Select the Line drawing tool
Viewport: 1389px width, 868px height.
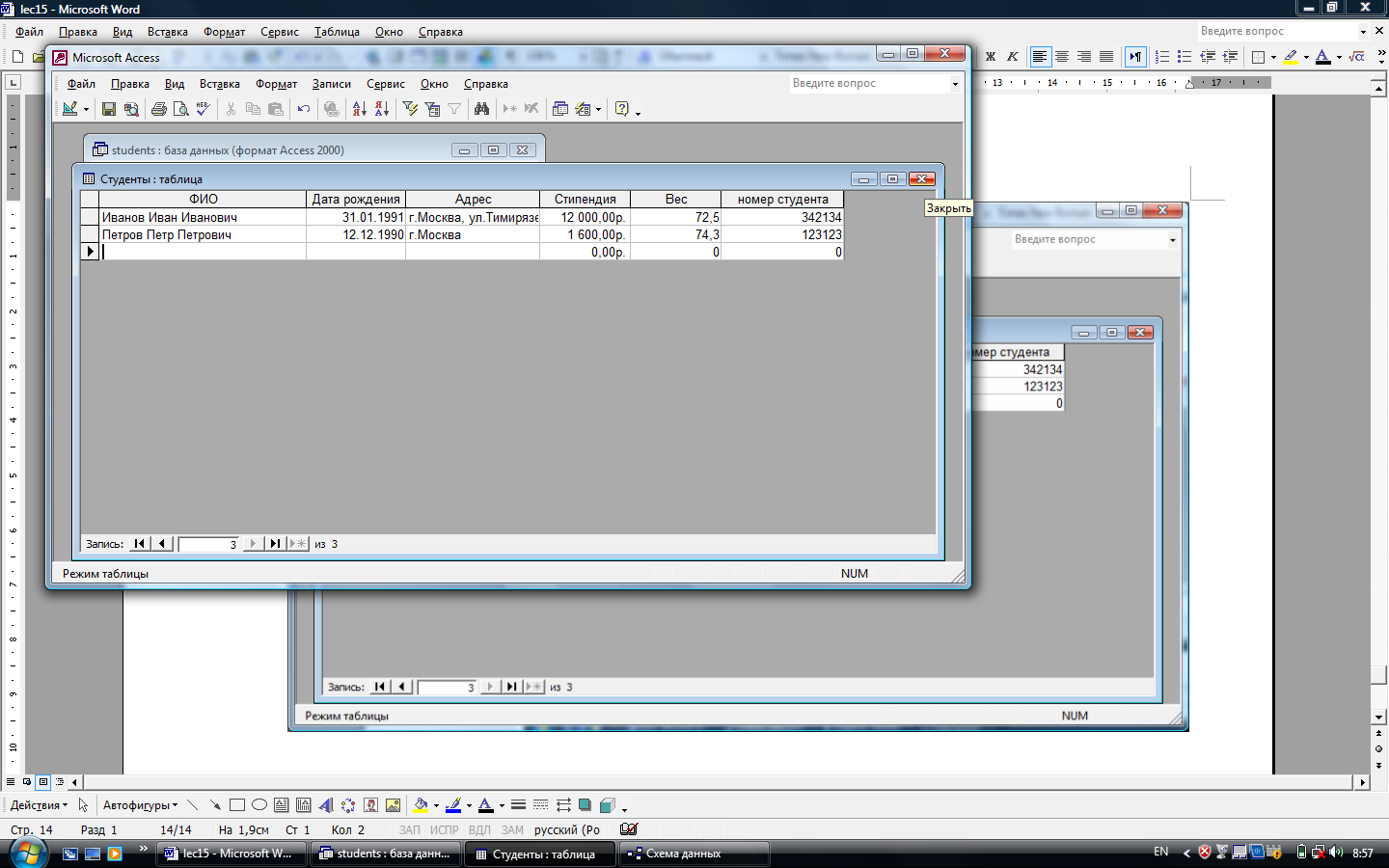pos(193,805)
